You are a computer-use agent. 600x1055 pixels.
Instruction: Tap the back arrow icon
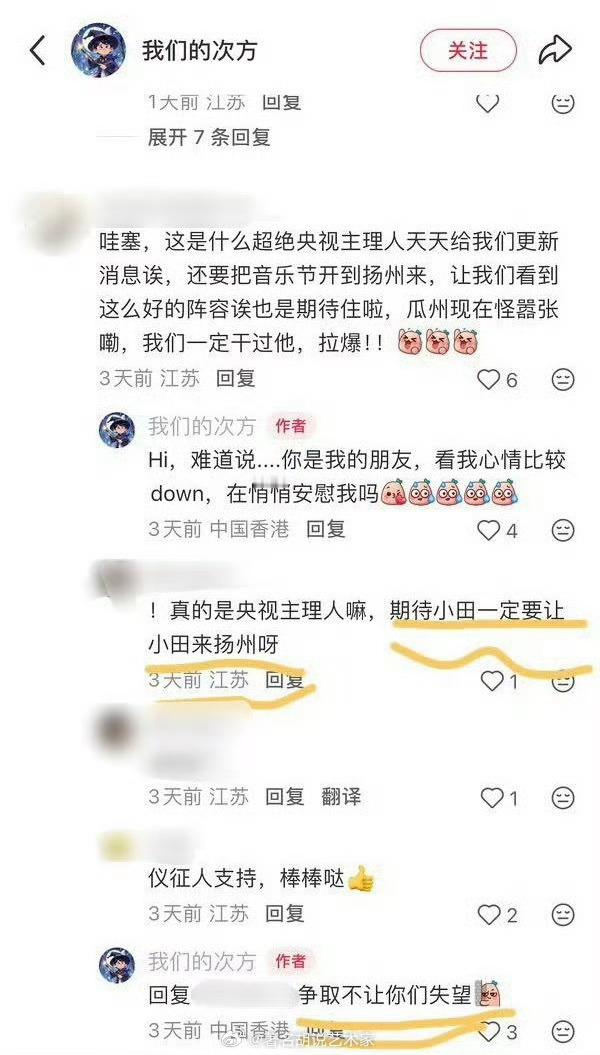[38, 50]
